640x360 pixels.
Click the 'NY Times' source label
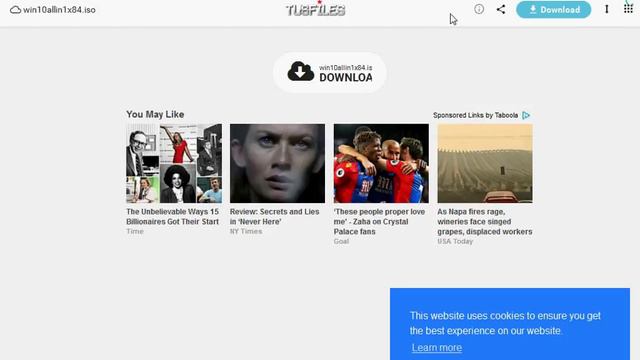tap(246, 231)
